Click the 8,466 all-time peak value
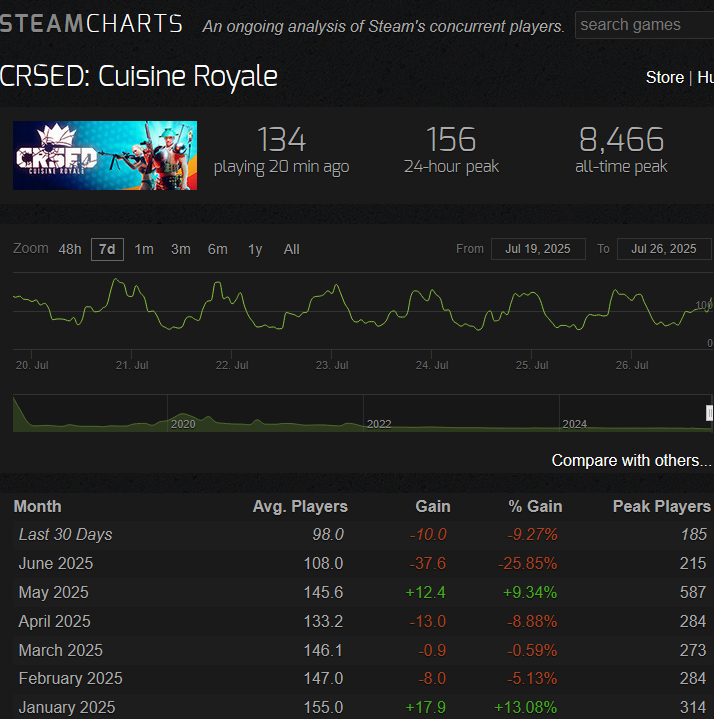The height and width of the screenshot is (719, 714). tap(621, 139)
